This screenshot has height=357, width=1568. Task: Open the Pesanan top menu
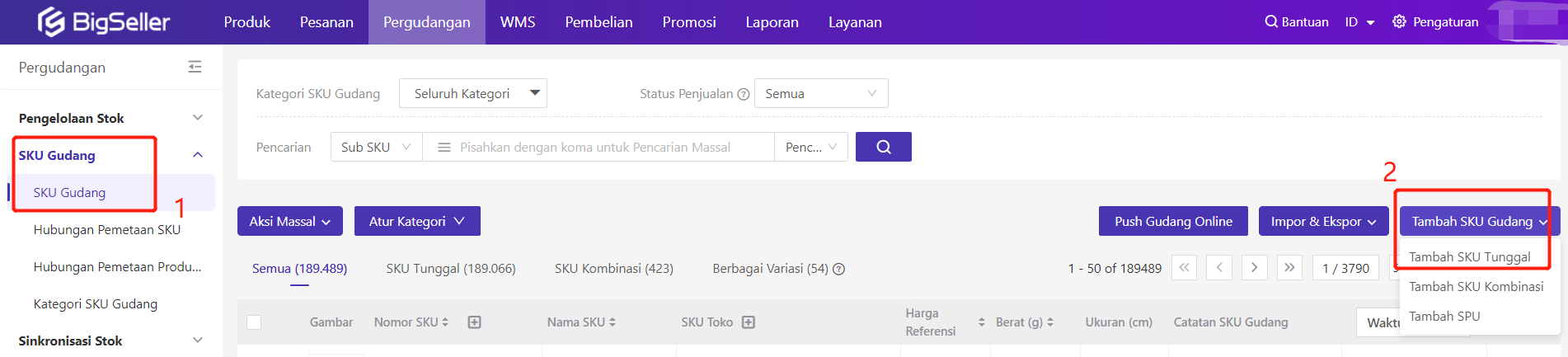click(326, 22)
